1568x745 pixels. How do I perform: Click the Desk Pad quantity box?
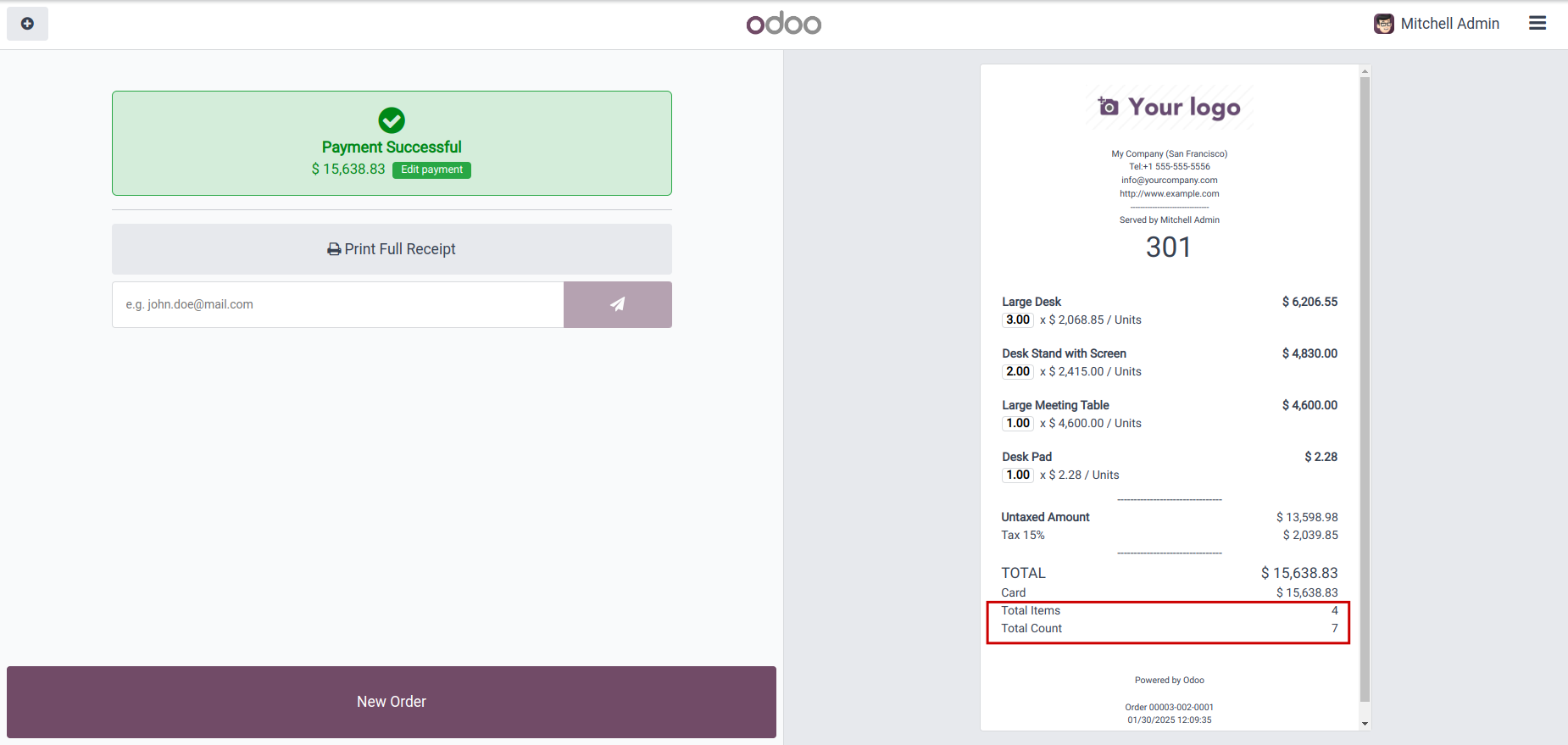(1018, 475)
